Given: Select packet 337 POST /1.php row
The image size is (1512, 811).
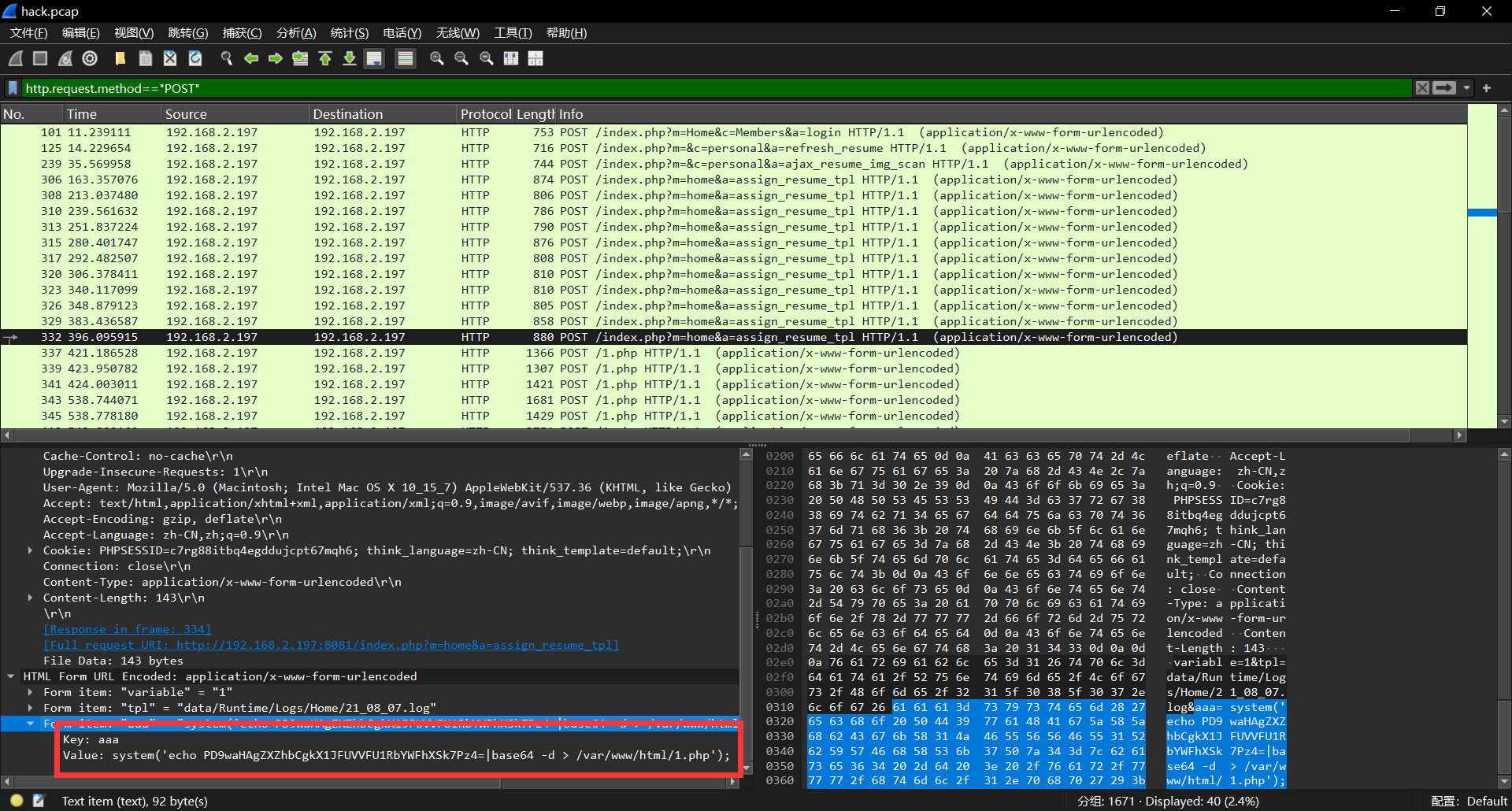Looking at the screenshot, I should [x=733, y=353].
